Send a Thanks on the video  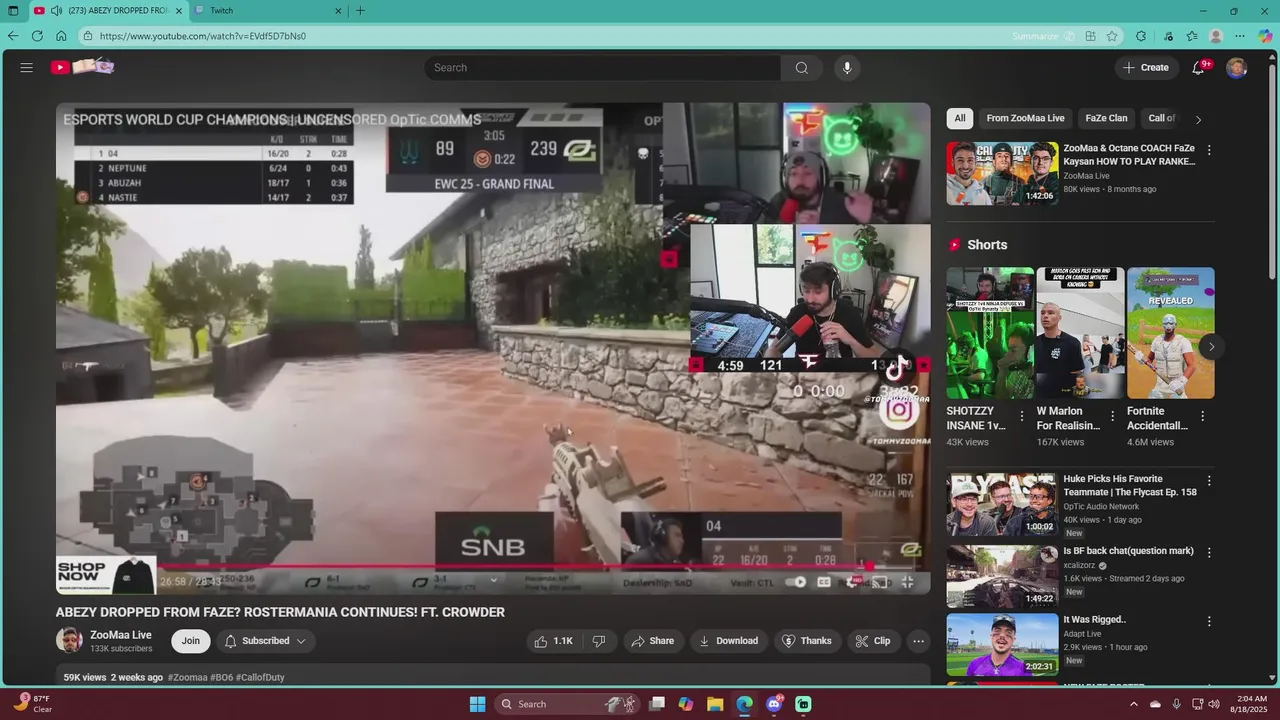coord(806,641)
